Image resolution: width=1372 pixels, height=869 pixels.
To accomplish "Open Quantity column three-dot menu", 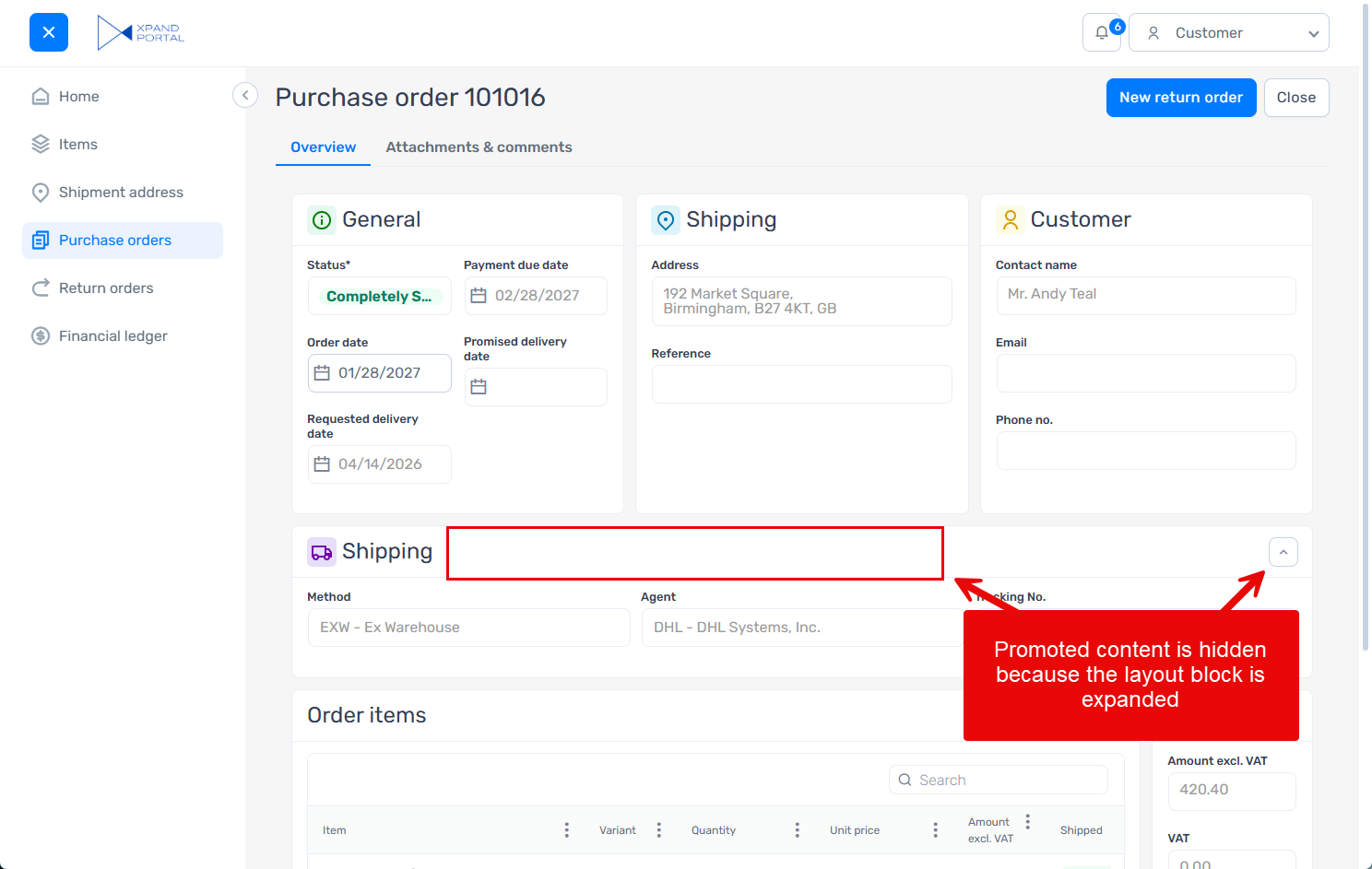I will pyautogui.click(x=797, y=830).
